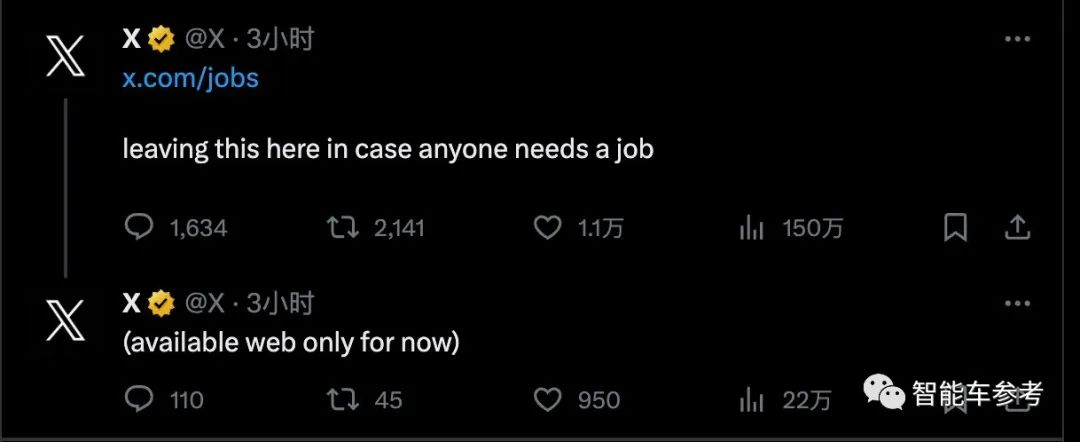Open more options on second post

(1017, 303)
